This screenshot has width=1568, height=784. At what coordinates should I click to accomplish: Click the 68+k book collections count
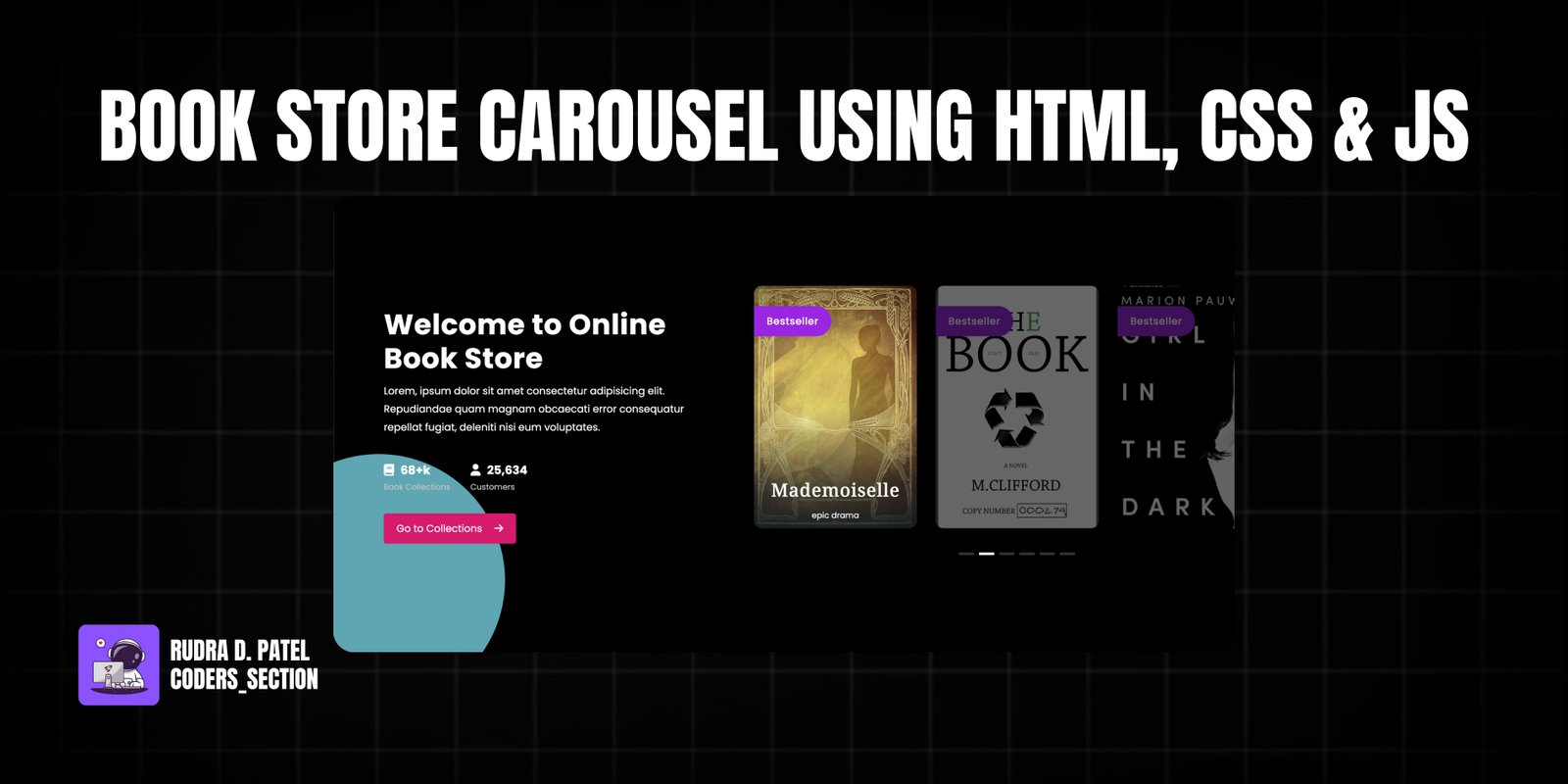416,470
